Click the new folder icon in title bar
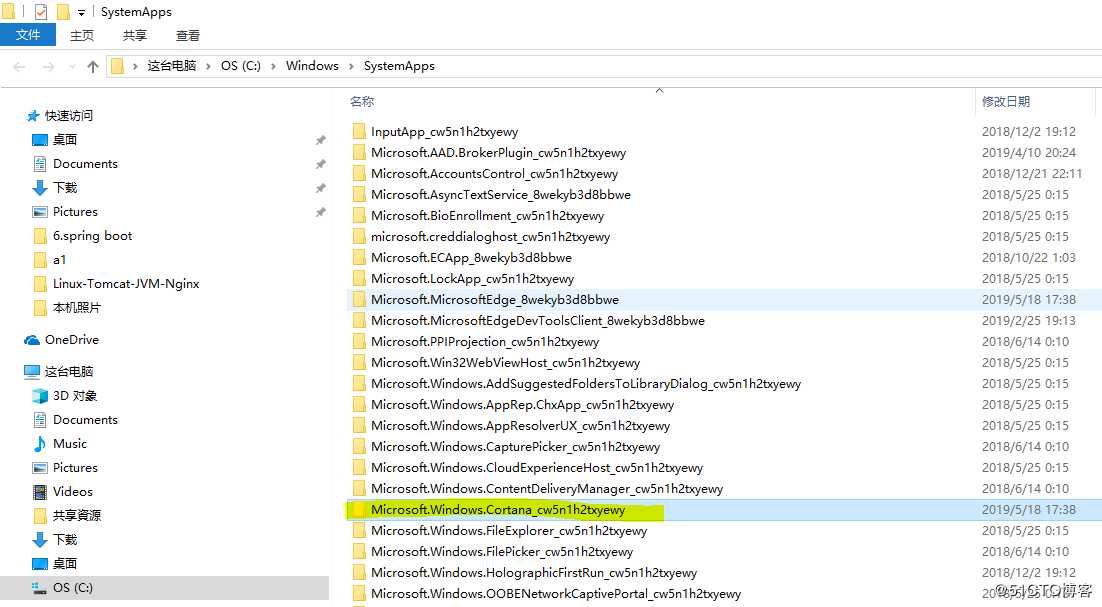The height and width of the screenshot is (607, 1102). coord(63,11)
